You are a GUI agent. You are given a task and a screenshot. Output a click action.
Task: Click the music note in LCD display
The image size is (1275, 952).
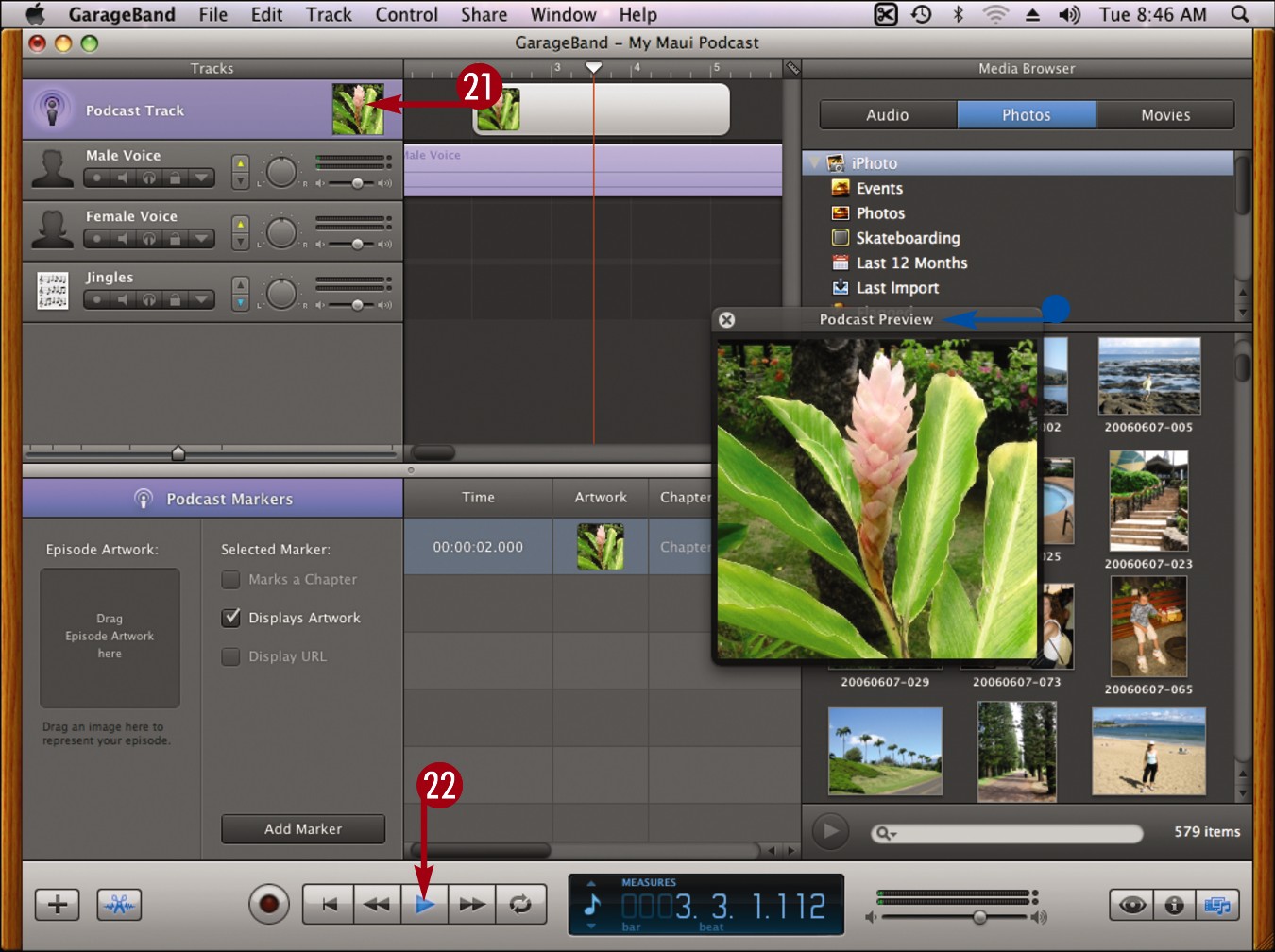[x=592, y=905]
